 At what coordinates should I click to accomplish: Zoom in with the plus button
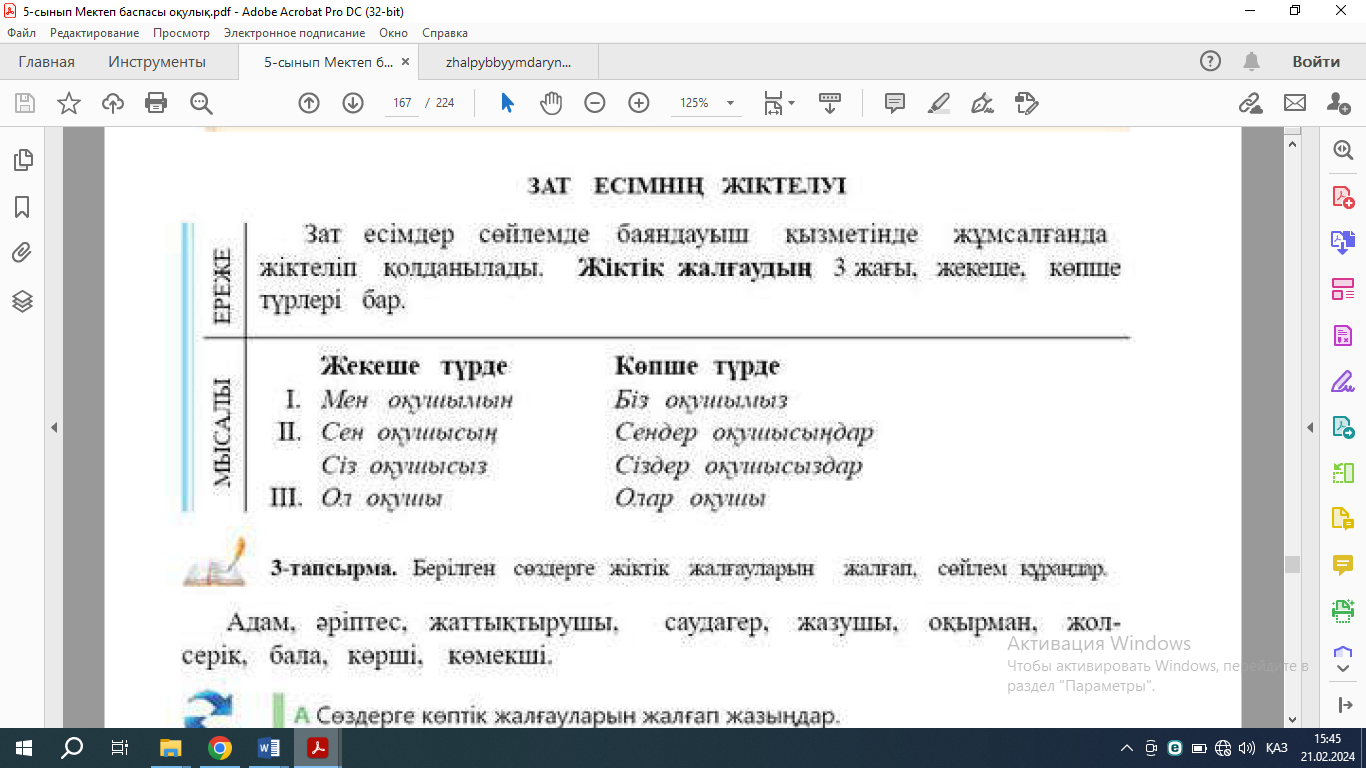click(639, 103)
